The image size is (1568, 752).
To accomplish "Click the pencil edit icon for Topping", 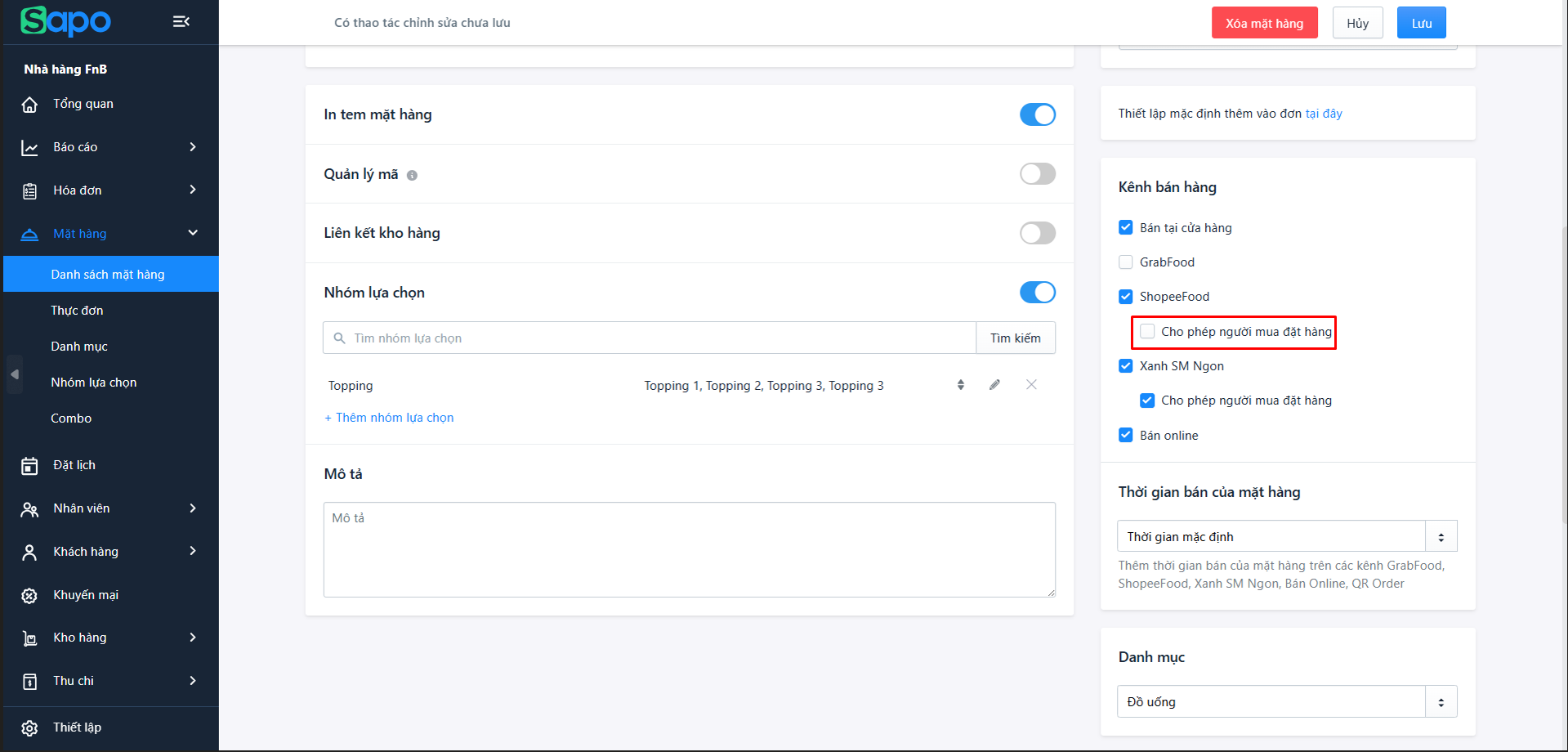I will 994,385.
